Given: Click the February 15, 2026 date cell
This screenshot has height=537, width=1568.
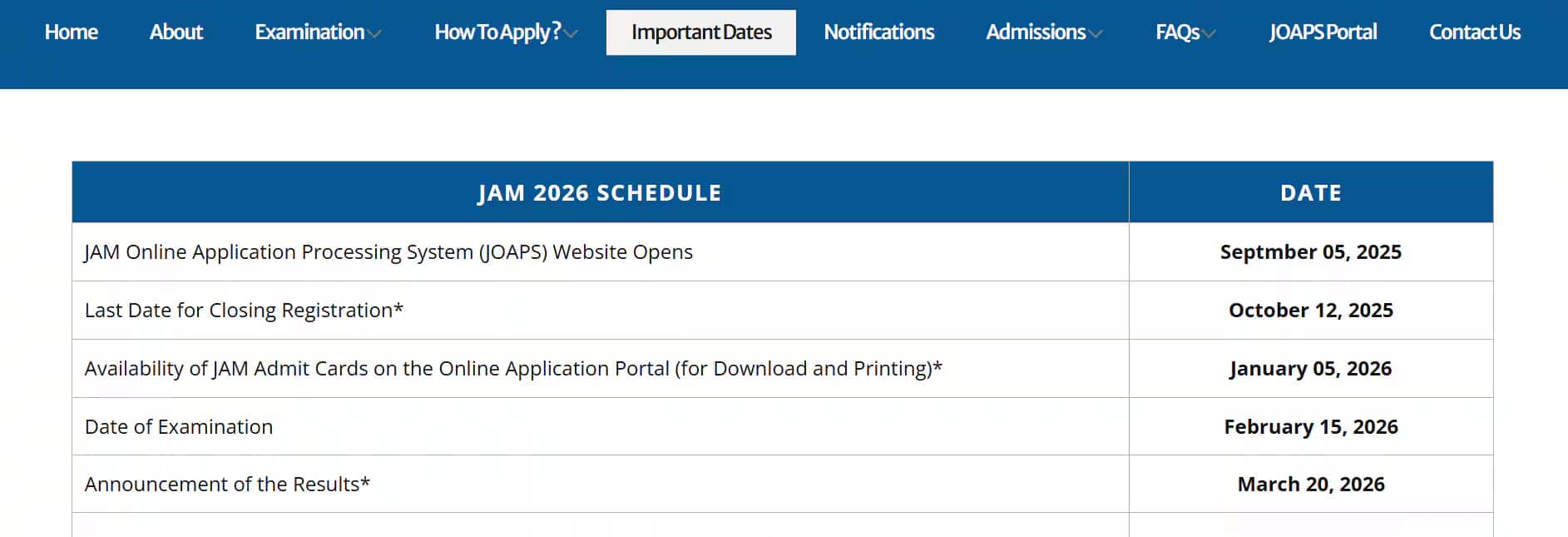Looking at the screenshot, I should (1310, 427).
